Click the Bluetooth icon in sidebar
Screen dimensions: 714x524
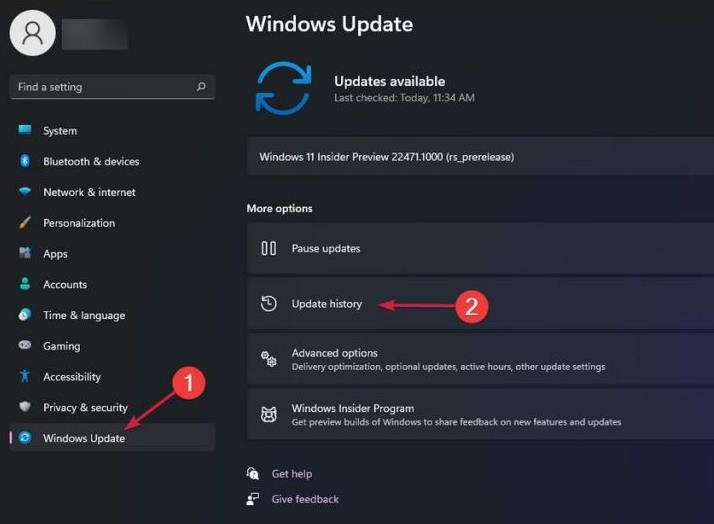tap(25, 161)
